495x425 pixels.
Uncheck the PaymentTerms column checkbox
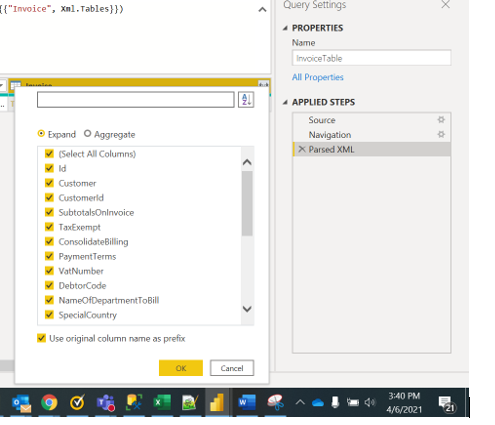[49, 256]
